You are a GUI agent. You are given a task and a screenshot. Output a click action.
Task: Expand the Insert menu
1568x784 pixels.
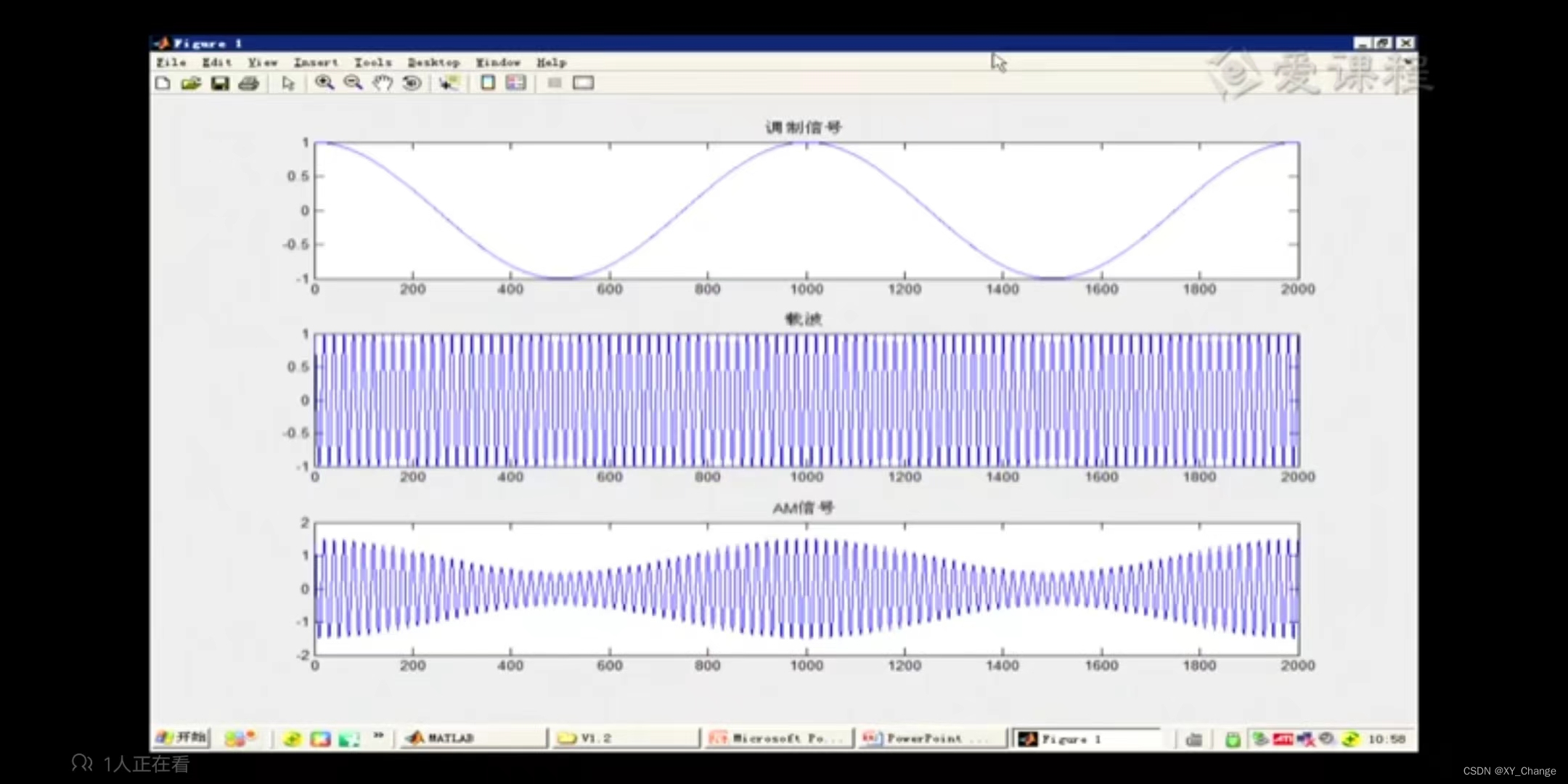tap(316, 62)
